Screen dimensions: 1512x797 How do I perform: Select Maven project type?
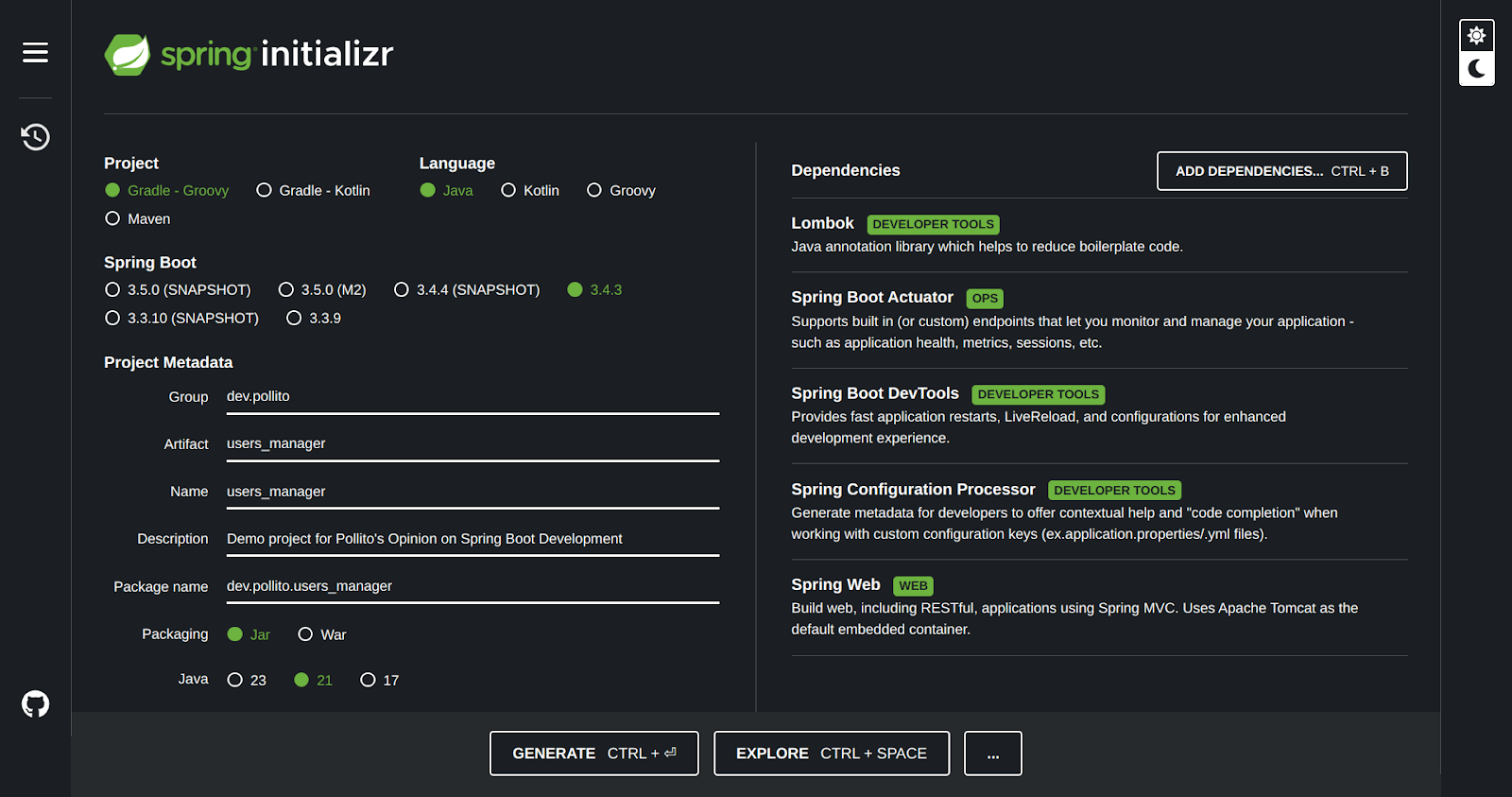pyautogui.click(x=138, y=218)
